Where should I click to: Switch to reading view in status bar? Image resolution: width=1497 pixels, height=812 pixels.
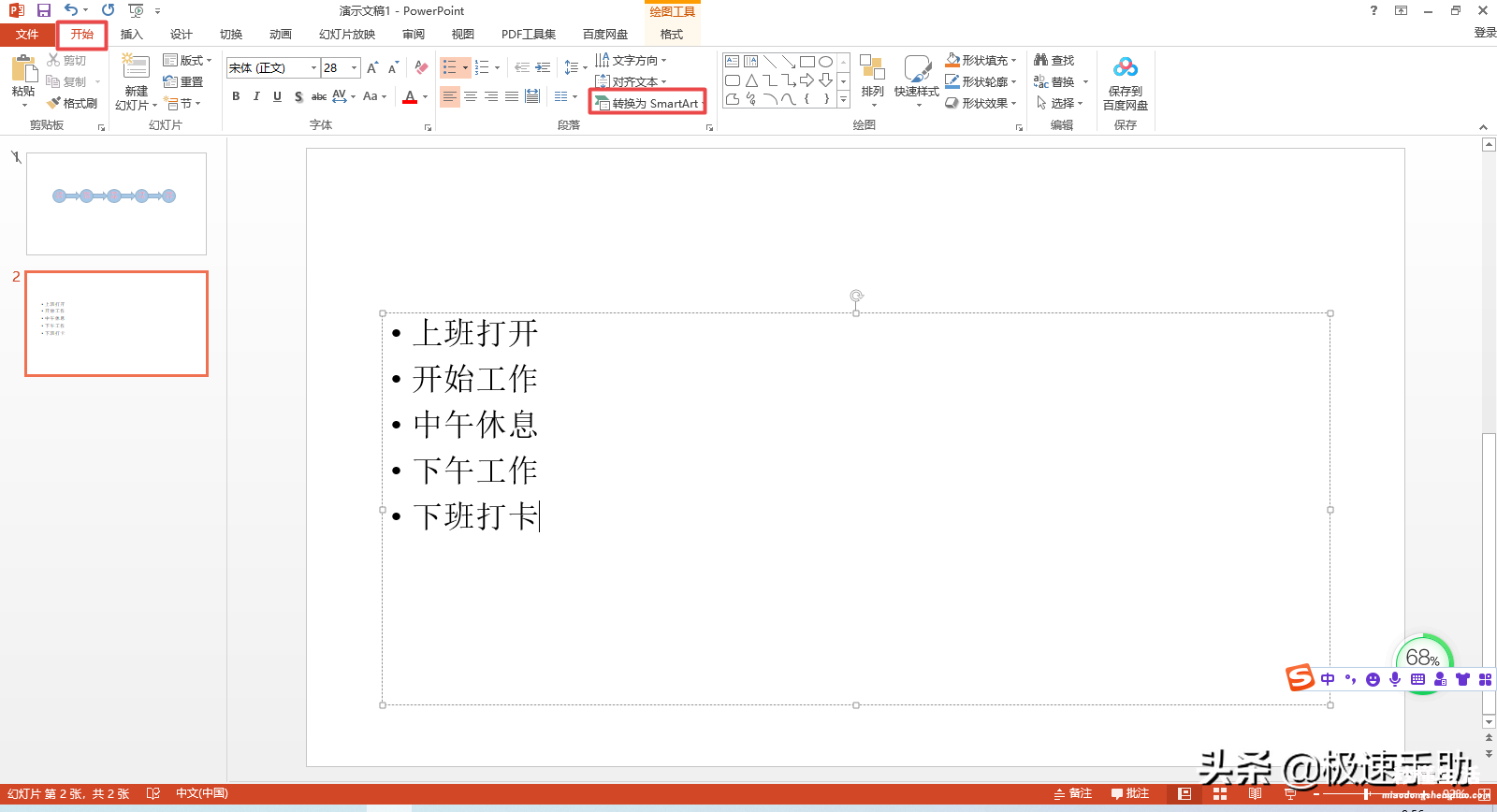tap(1255, 793)
